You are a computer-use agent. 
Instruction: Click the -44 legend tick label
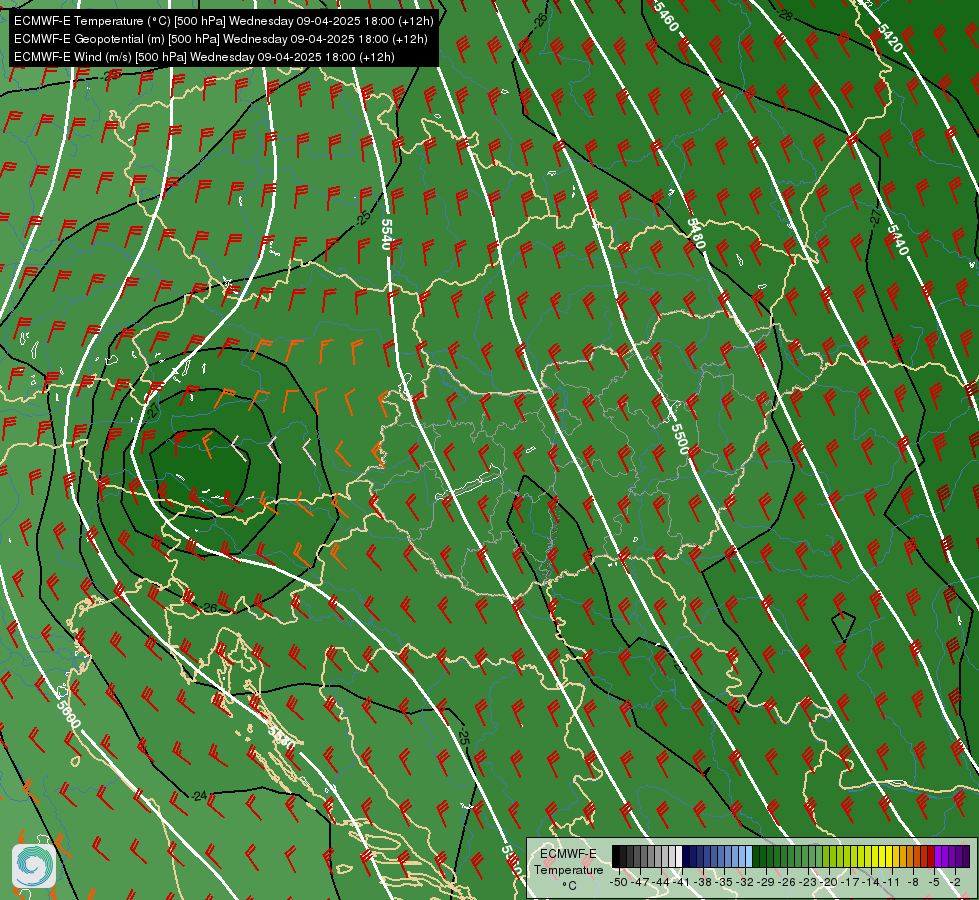661,882
